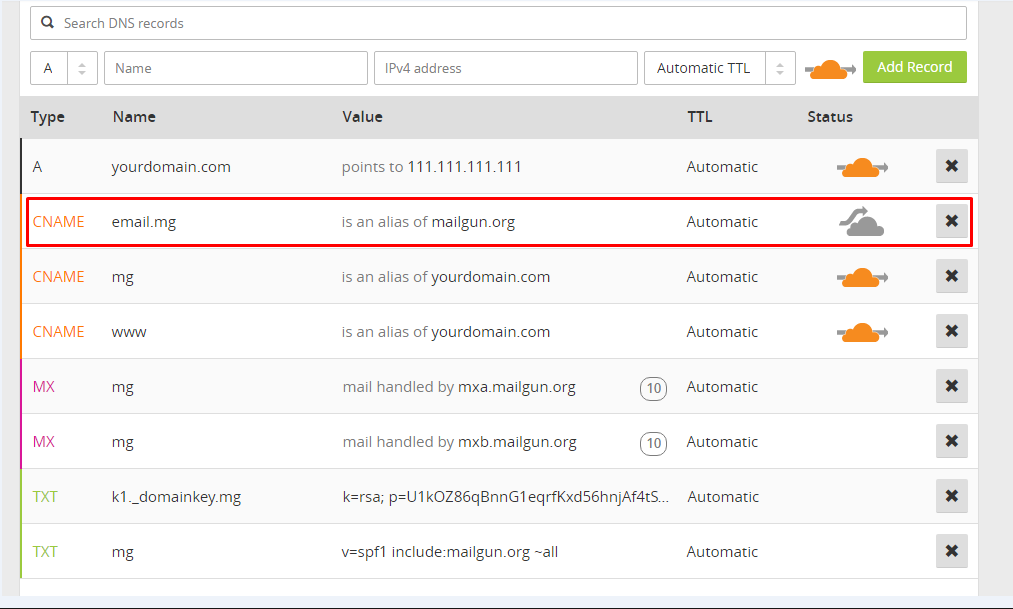Edit the mailgun.org alias value
1013x609 pixels.
pos(472,222)
